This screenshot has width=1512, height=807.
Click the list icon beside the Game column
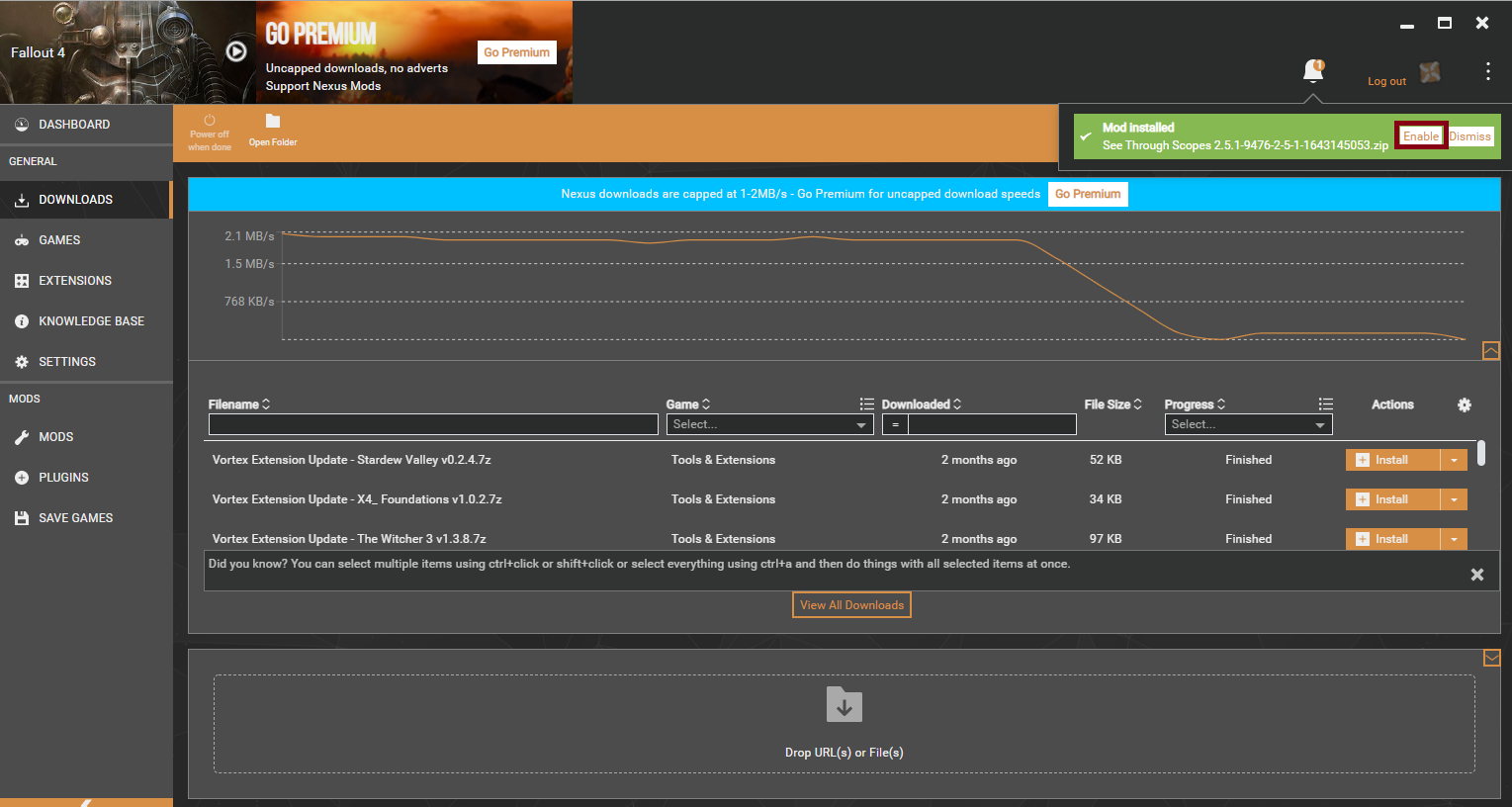866,404
